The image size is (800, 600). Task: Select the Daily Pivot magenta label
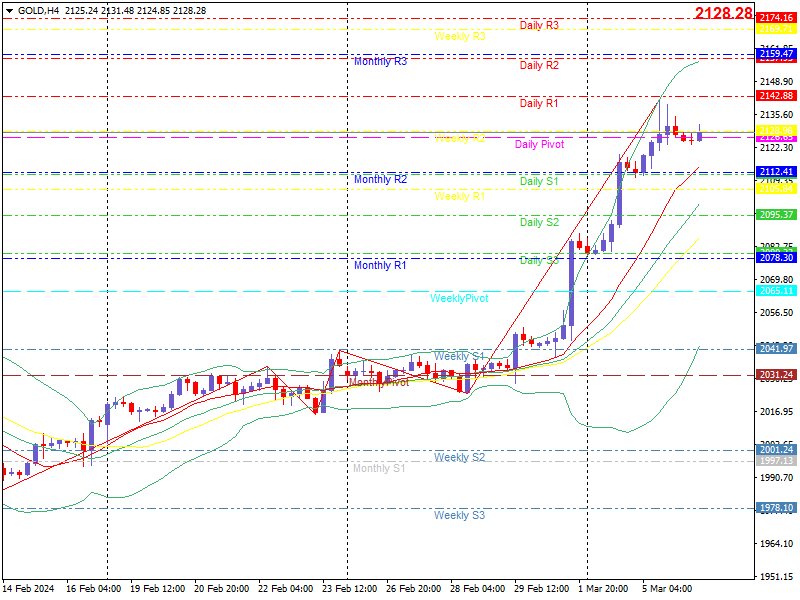(539, 144)
